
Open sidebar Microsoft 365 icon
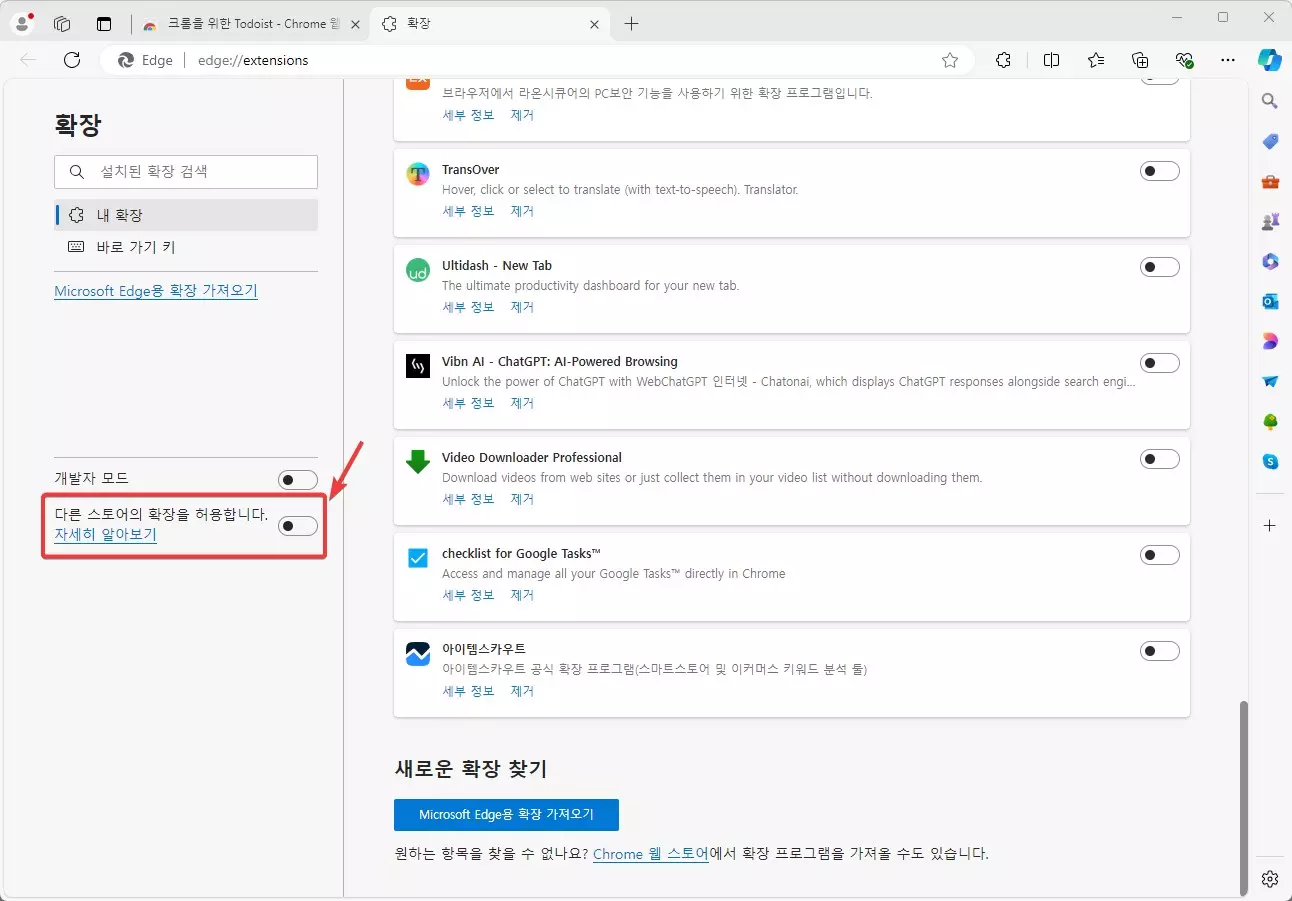point(1270,261)
